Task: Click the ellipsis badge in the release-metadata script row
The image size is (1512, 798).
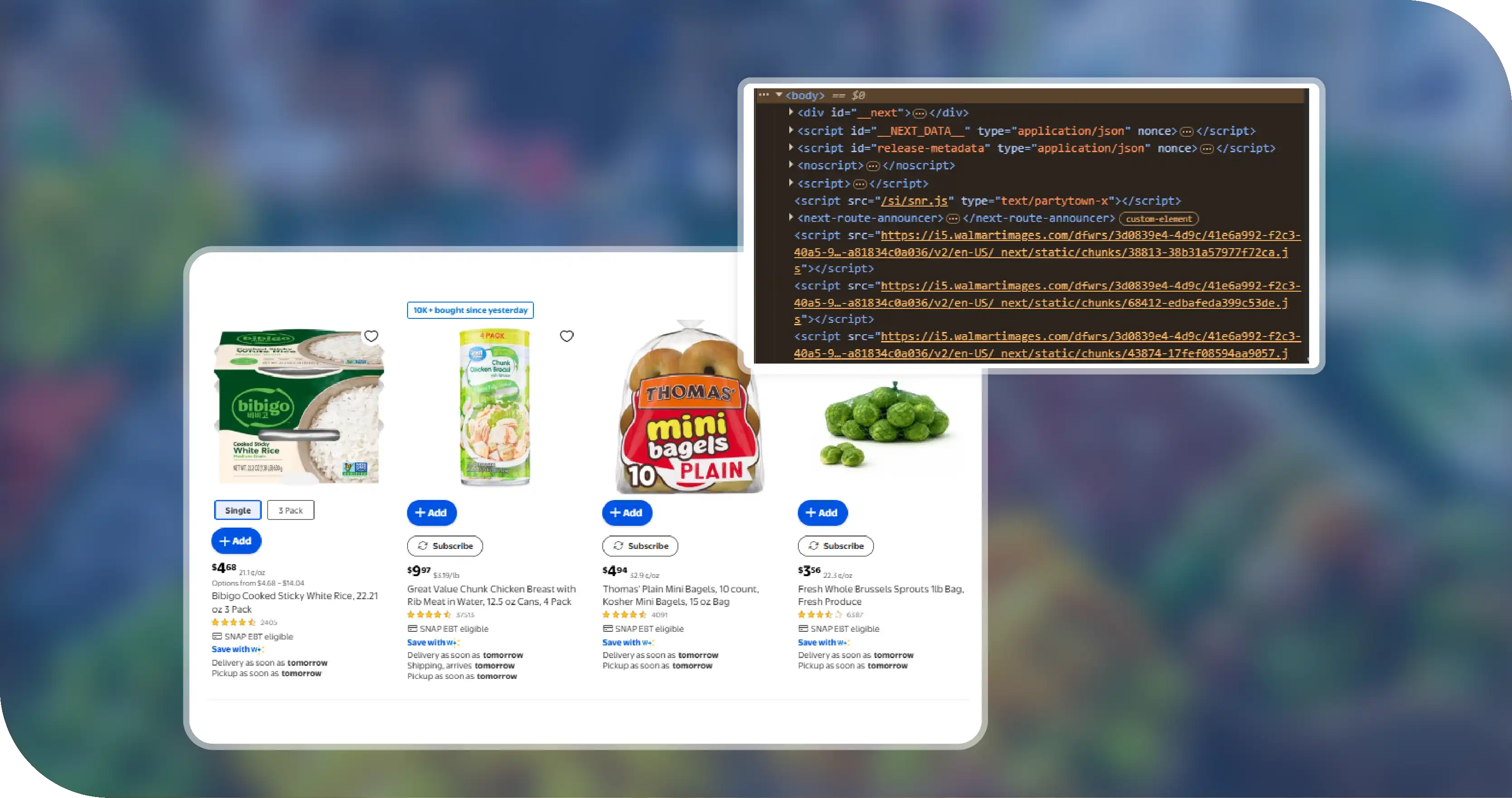Action: point(1207,149)
